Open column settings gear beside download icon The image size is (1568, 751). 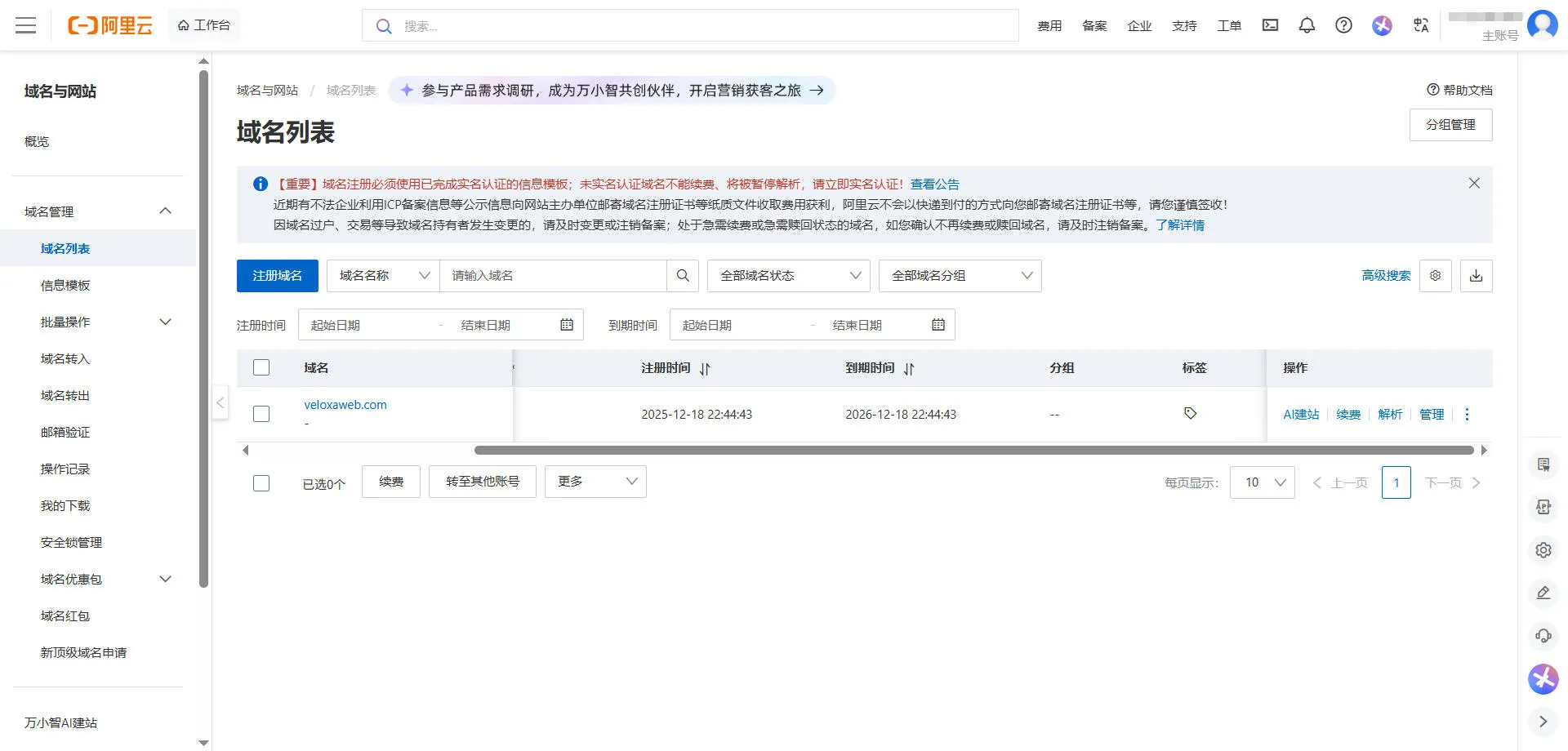tap(1436, 276)
